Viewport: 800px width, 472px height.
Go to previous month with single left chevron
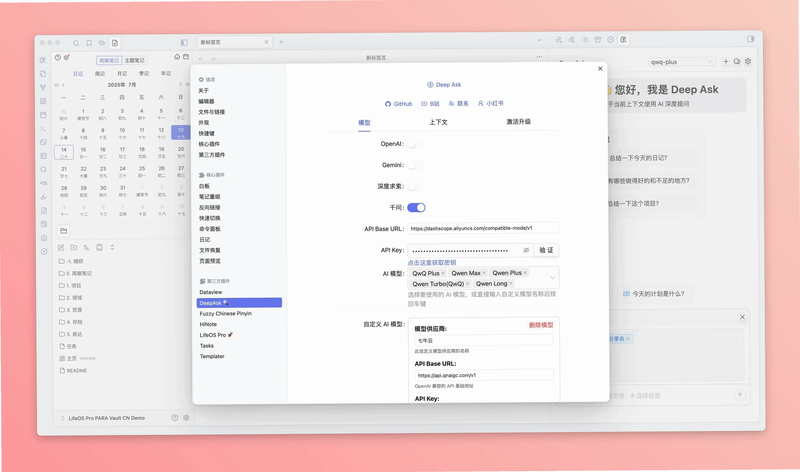coord(64,85)
